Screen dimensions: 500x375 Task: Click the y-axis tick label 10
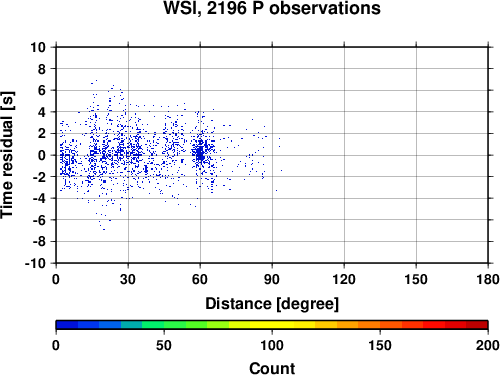tap(38, 47)
